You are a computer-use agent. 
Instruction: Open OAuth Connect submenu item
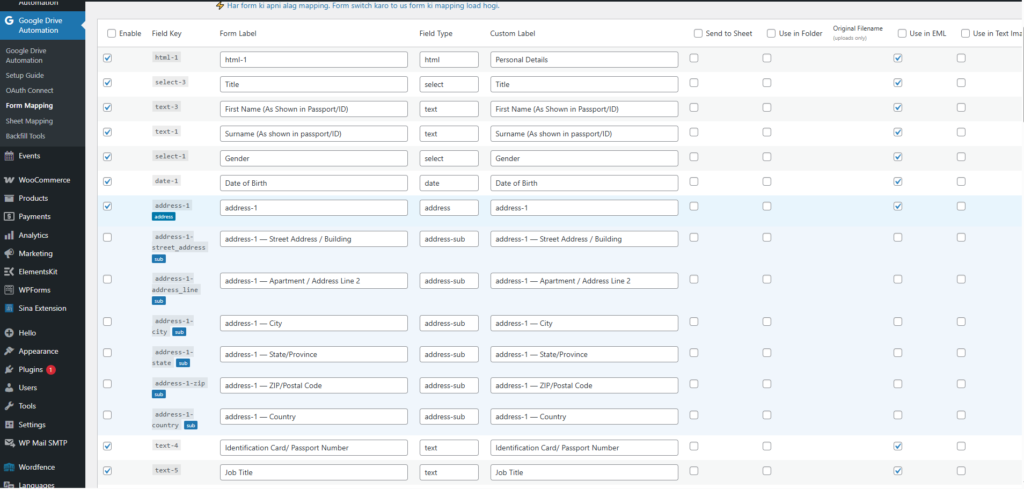tap(29, 90)
